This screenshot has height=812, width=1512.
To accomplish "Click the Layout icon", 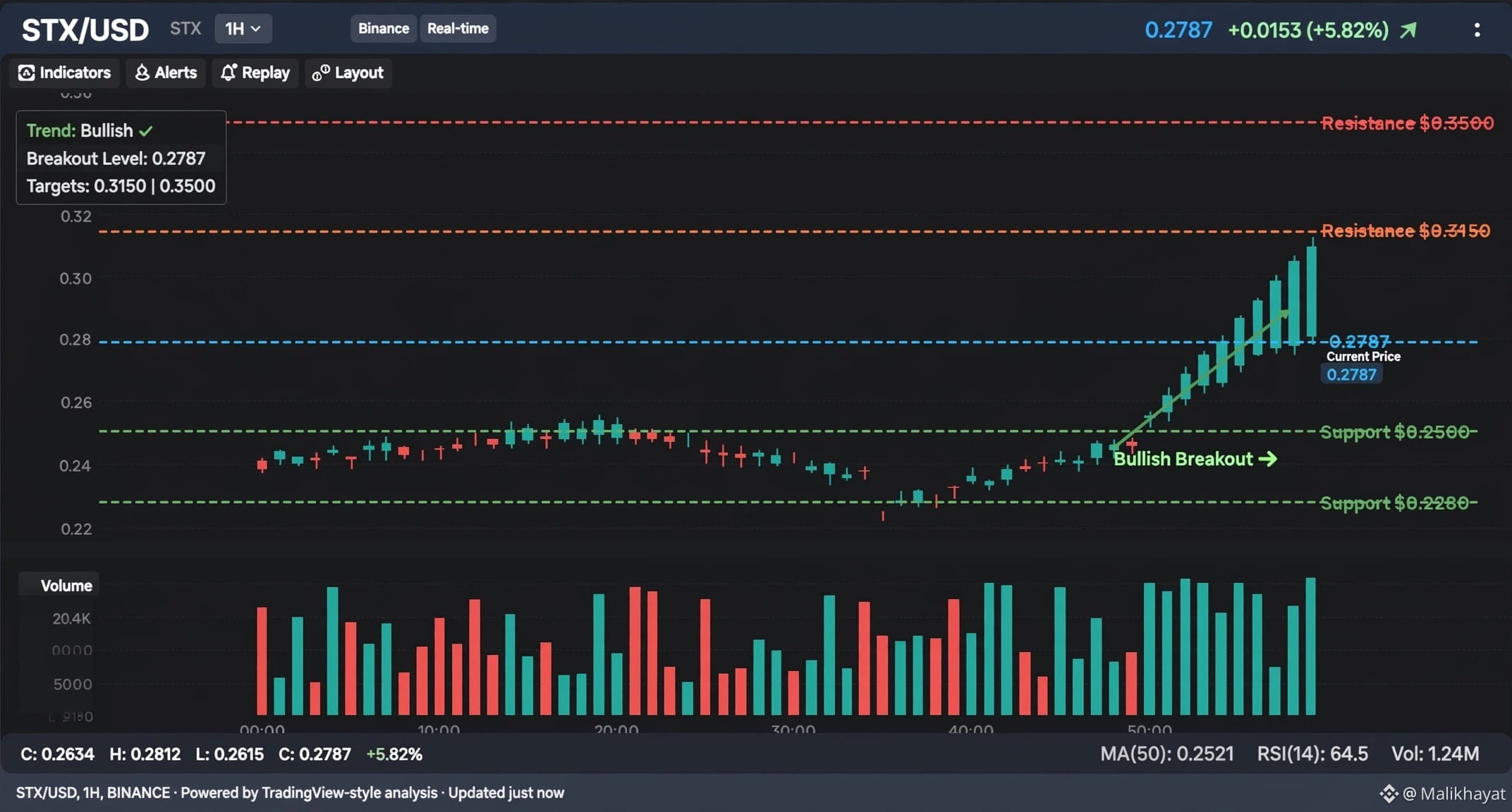I will 321,73.
